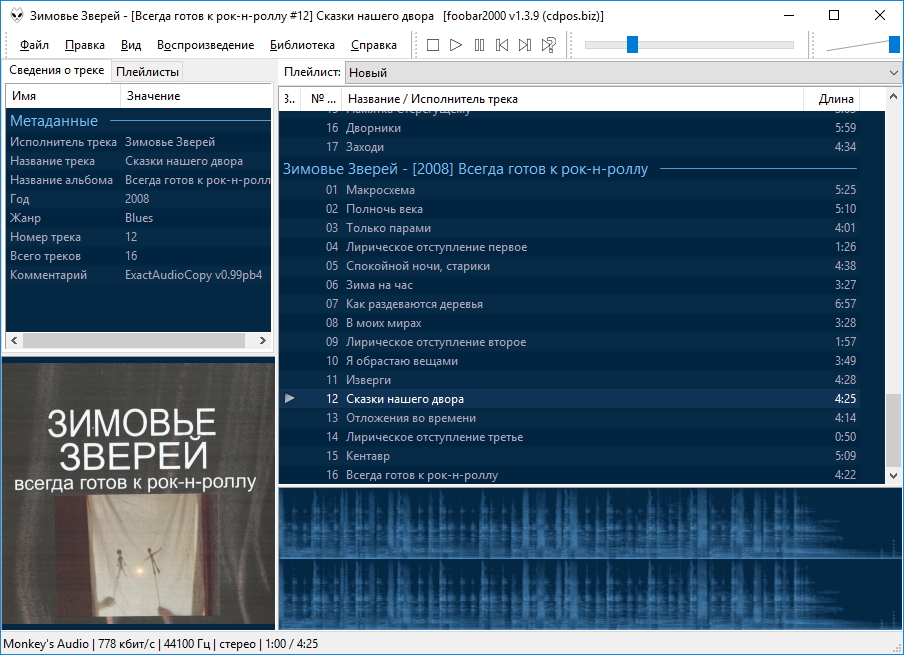Open the Воспроизведение menu
Viewport: 904px width, 655px height.
click(205, 45)
